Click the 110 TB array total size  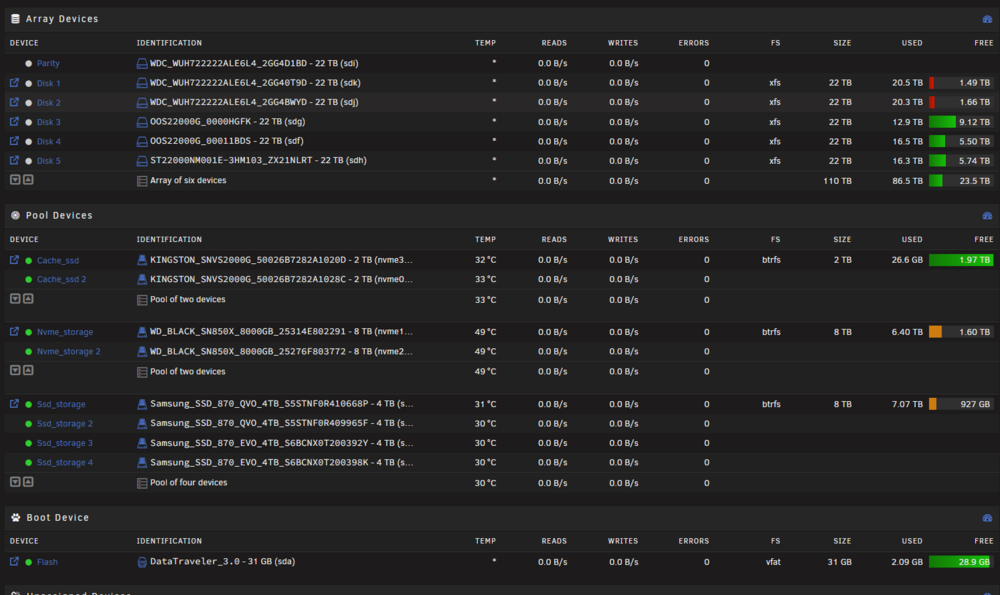click(x=837, y=181)
